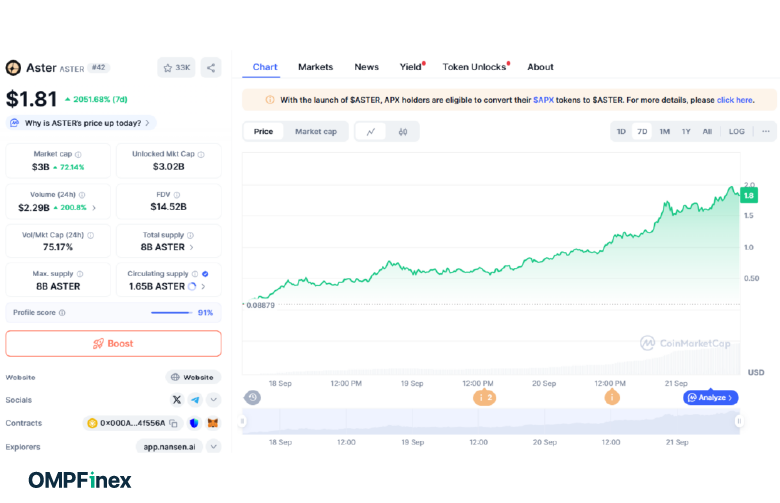Image resolution: width=780 pixels, height=503 pixels.
Task: Open the Token Unlocks tab
Action: pos(475,67)
